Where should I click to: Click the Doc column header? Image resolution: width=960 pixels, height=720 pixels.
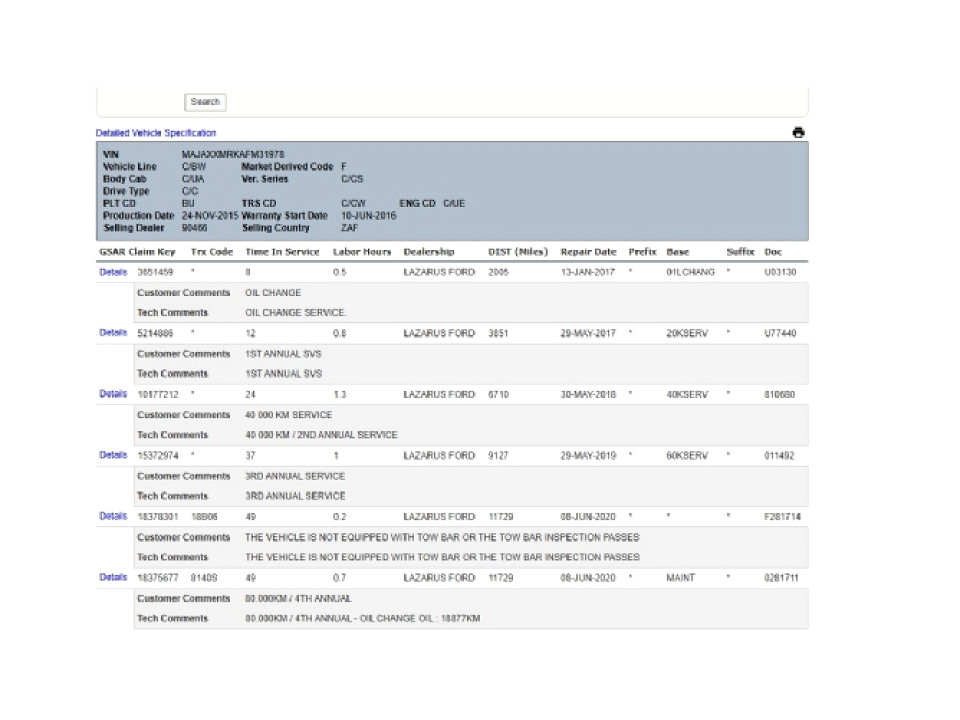(x=773, y=252)
